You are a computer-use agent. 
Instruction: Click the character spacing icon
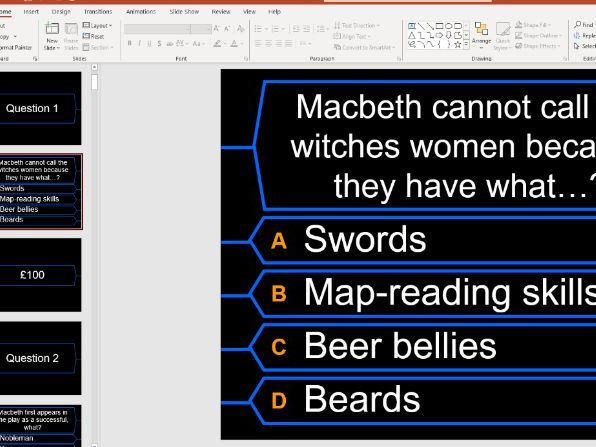[180, 44]
